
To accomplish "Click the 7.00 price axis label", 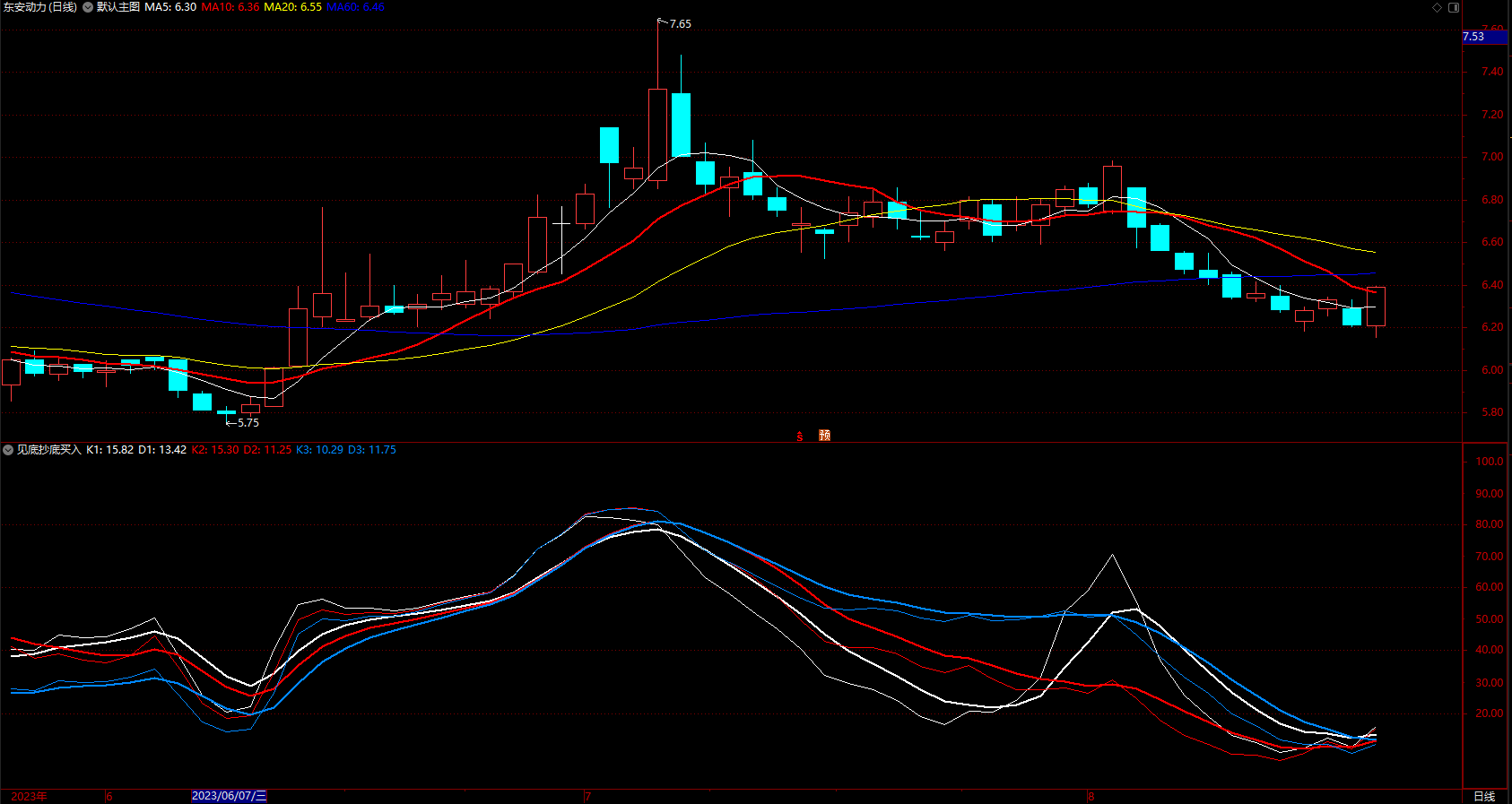I will coord(1492,157).
